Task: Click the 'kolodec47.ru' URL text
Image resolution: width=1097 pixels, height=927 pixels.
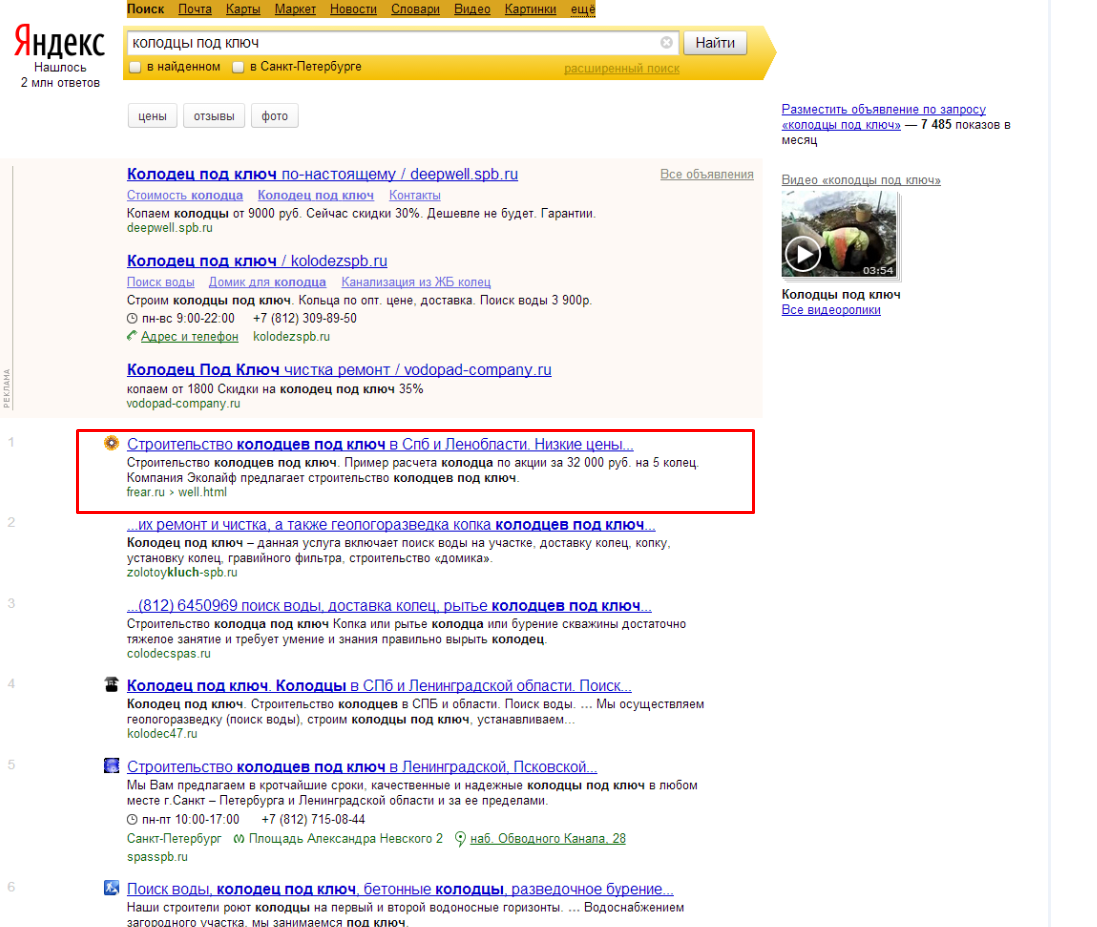Action: pos(162,734)
